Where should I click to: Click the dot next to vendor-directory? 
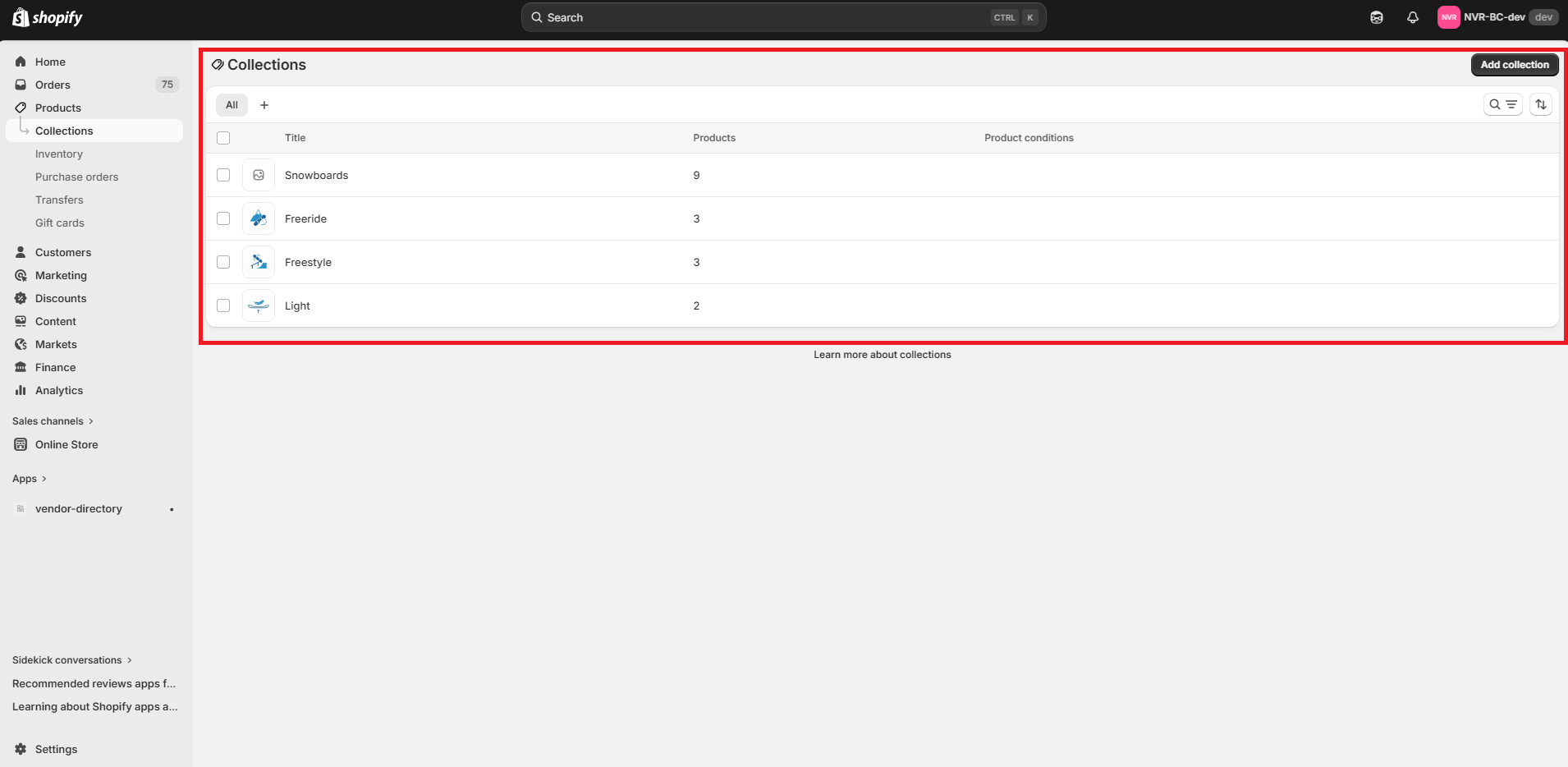point(172,509)
